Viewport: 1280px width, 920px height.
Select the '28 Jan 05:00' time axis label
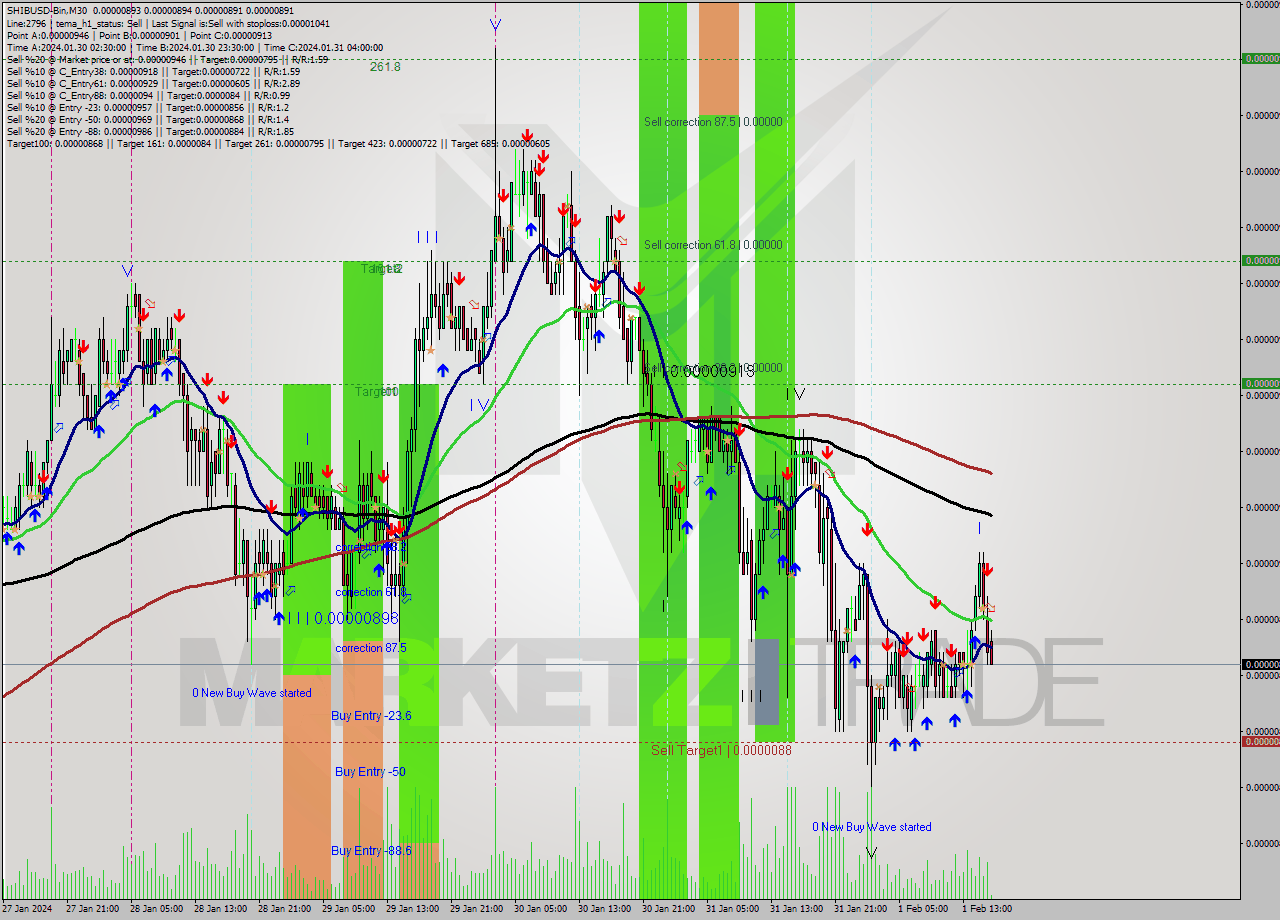coord(156,909)
